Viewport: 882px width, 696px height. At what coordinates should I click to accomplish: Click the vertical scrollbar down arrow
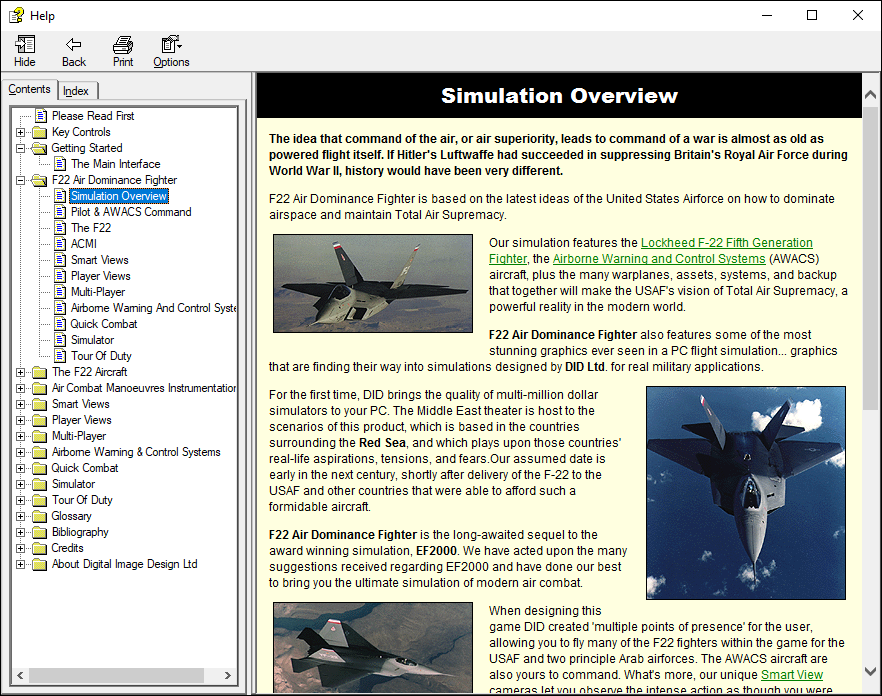coord(870,671)
